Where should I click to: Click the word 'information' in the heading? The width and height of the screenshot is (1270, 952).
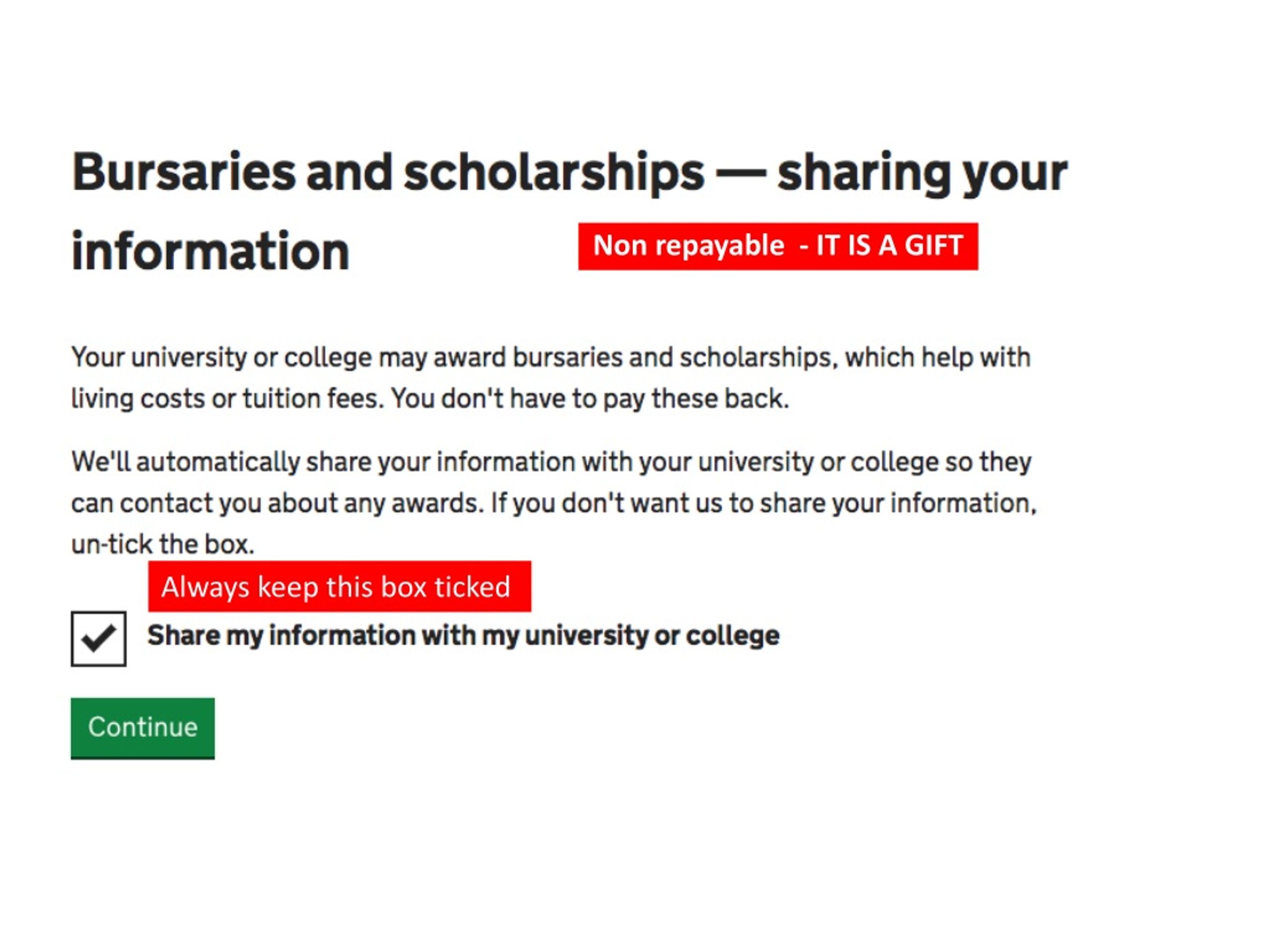[210, 251]
